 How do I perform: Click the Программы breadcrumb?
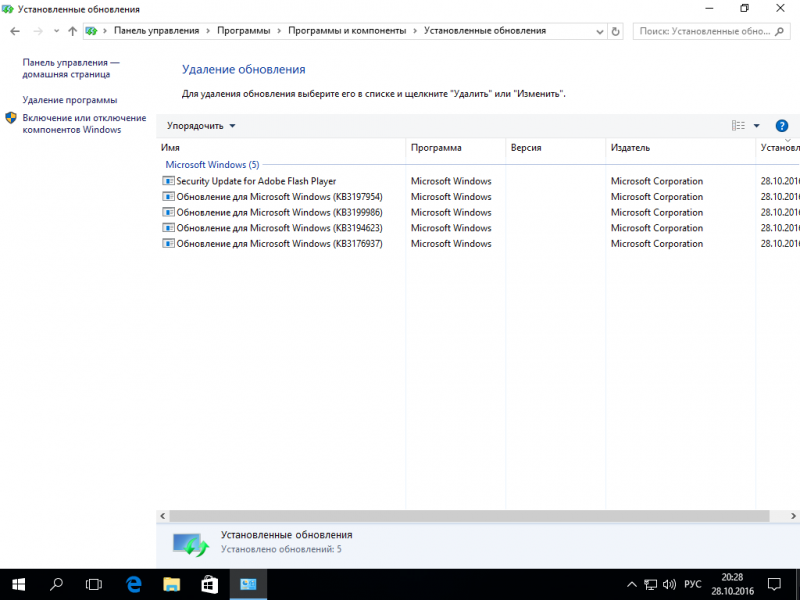tap(244, 31)
